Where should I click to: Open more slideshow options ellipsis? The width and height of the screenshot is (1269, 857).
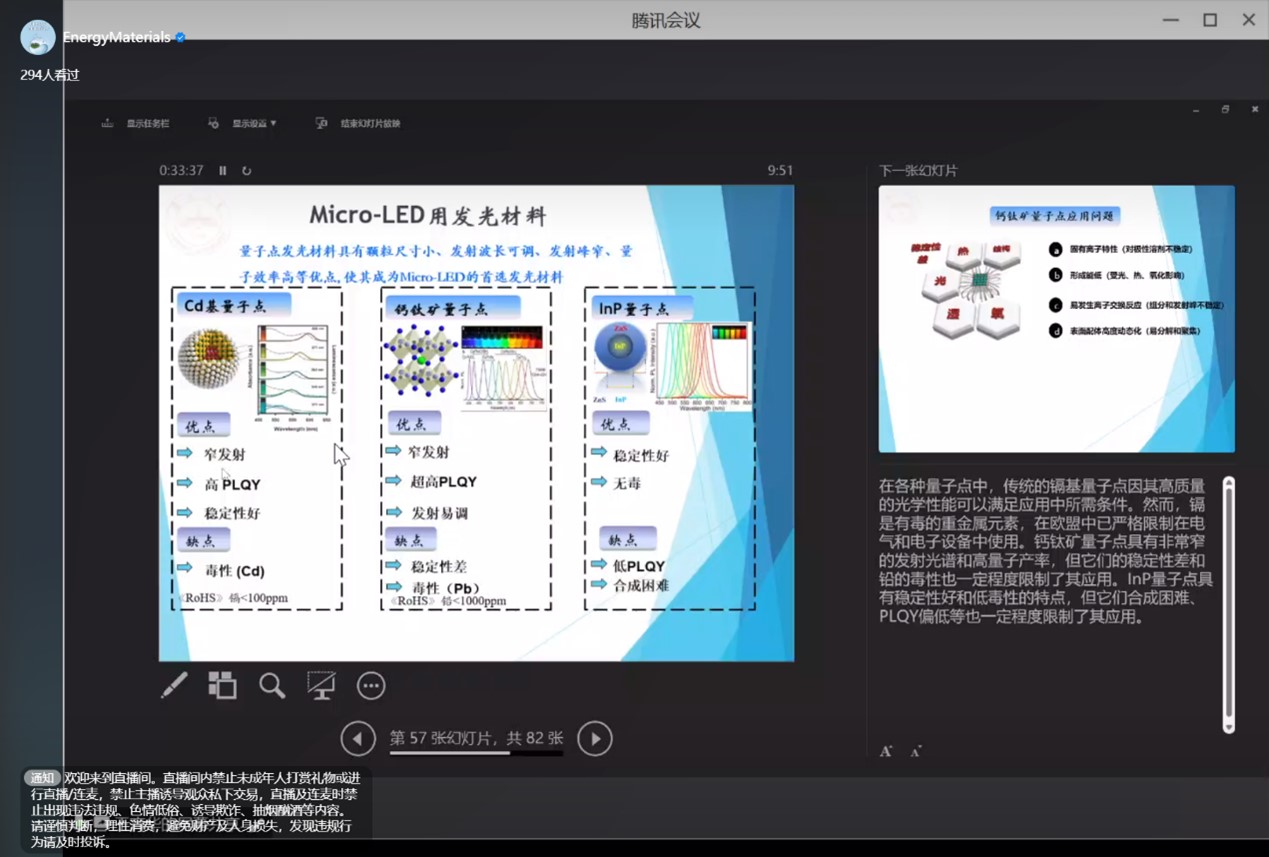click(371, 686)
